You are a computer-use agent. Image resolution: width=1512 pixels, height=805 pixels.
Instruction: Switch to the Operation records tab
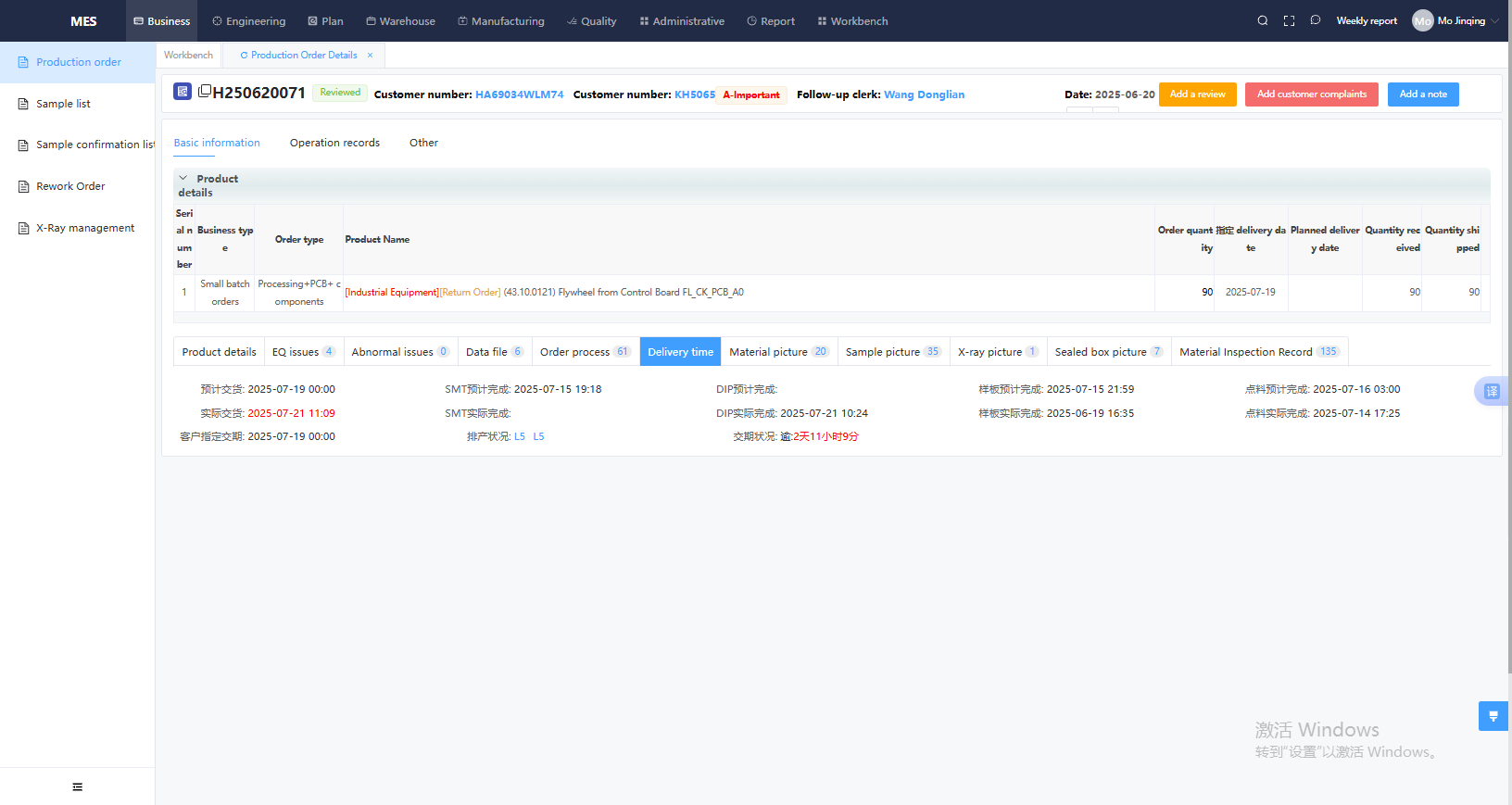click(334, 143)
